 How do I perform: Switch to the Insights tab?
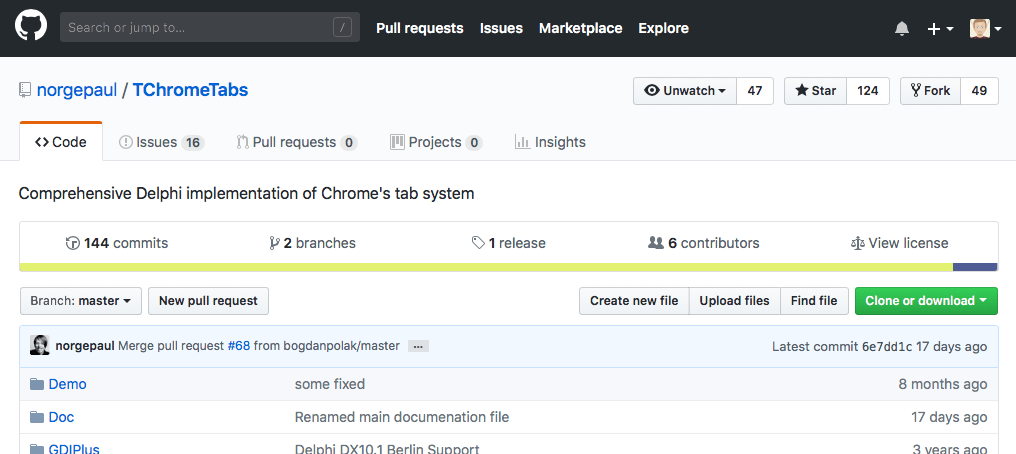(550, 142)
